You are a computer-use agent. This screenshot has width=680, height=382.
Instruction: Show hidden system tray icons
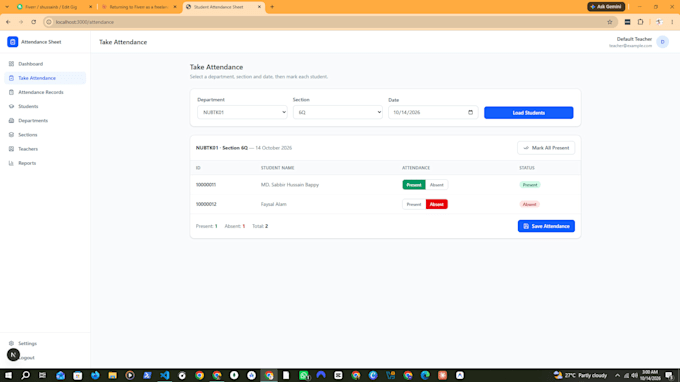click(x=618, y=375)
